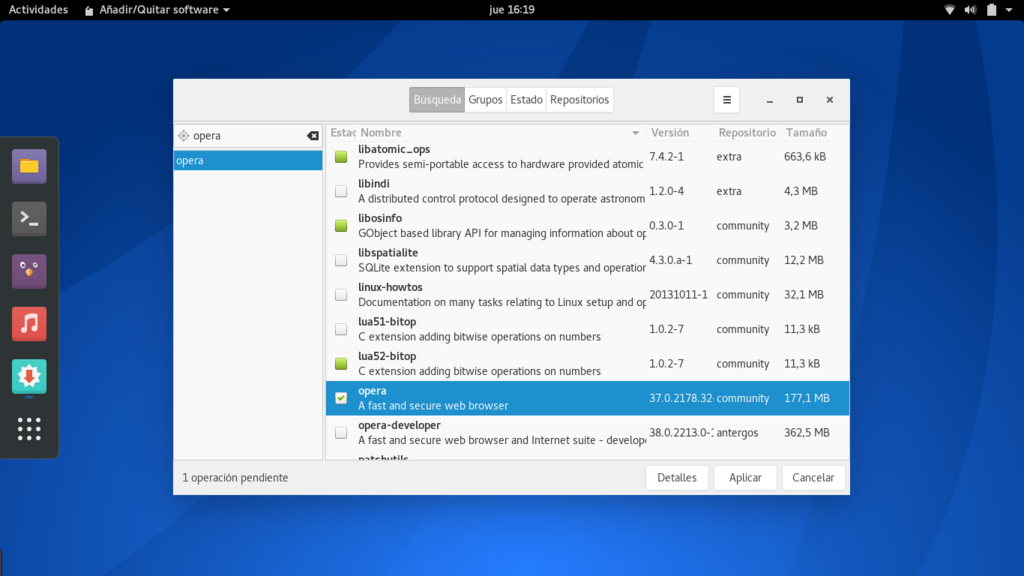The height and width of the screenshot is (576, 1024).
Task: Click the 362,5 MB size cell
Action: 807,432
